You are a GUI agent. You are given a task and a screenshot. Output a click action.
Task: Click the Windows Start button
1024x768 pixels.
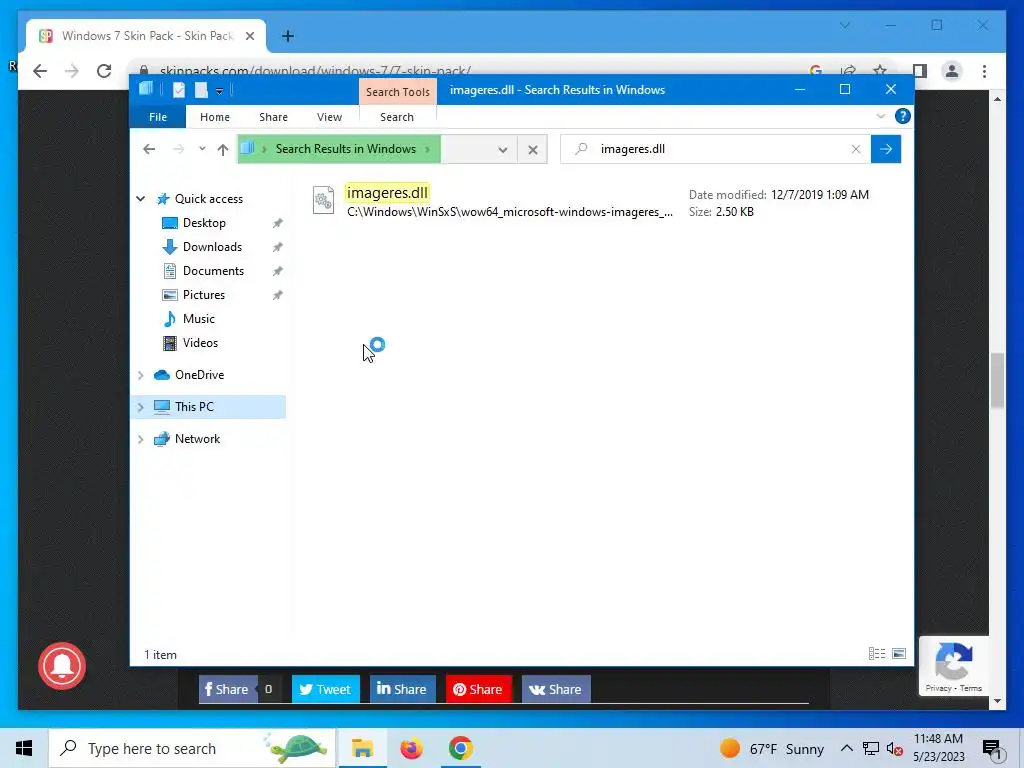tap(24, 748)
